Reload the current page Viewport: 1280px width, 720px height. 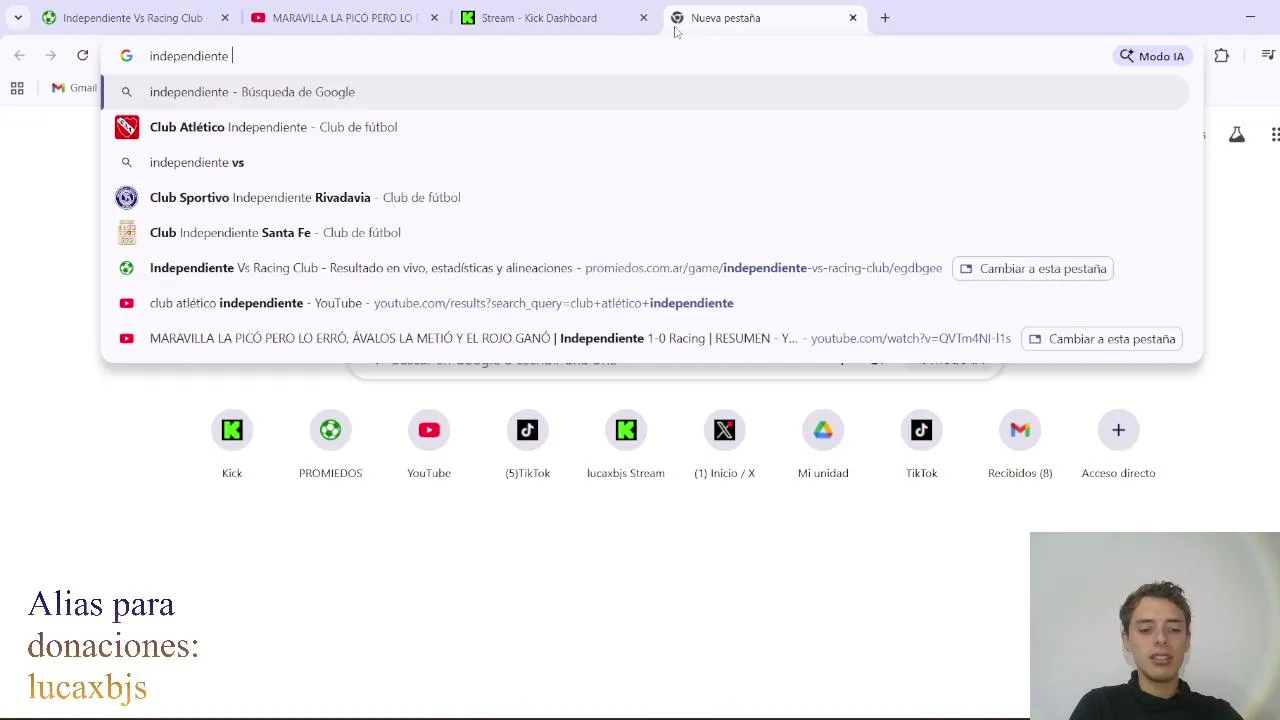pyautogui.click(x=83, y=56)
